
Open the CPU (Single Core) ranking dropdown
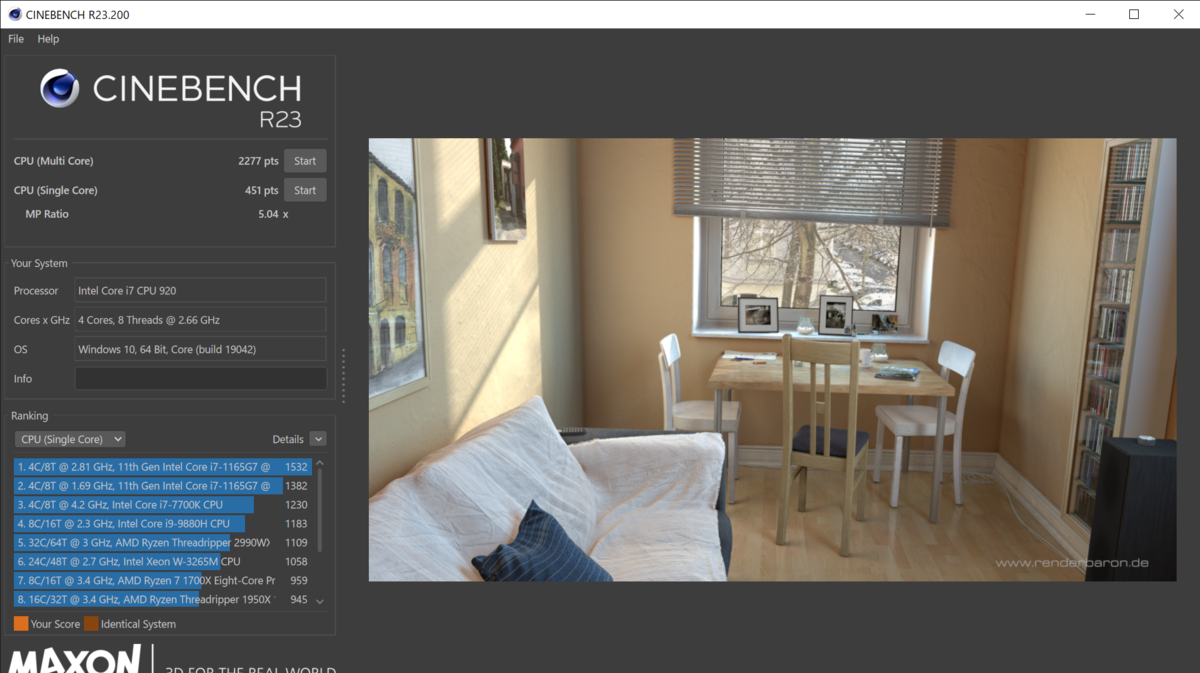coord(70,439)
